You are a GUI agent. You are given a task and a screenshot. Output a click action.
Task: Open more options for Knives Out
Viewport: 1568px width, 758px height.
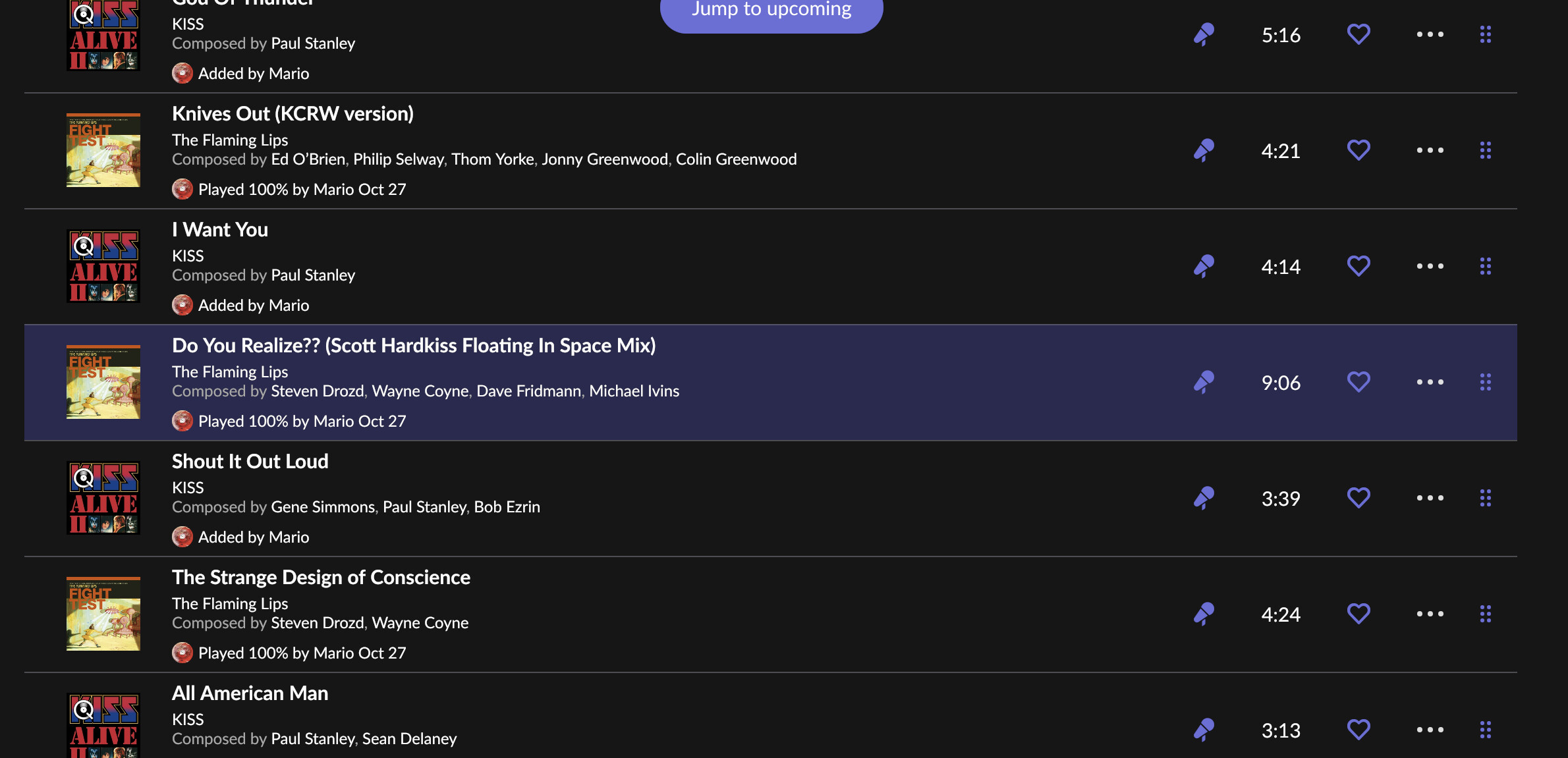click(x=1430, y=150)
